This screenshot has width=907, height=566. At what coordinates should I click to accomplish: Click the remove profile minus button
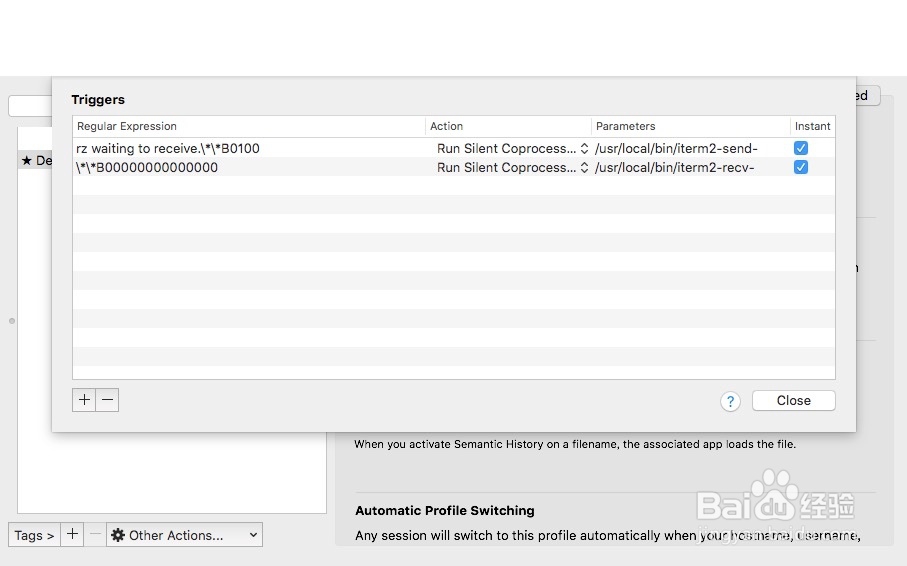tap(95, 535)
